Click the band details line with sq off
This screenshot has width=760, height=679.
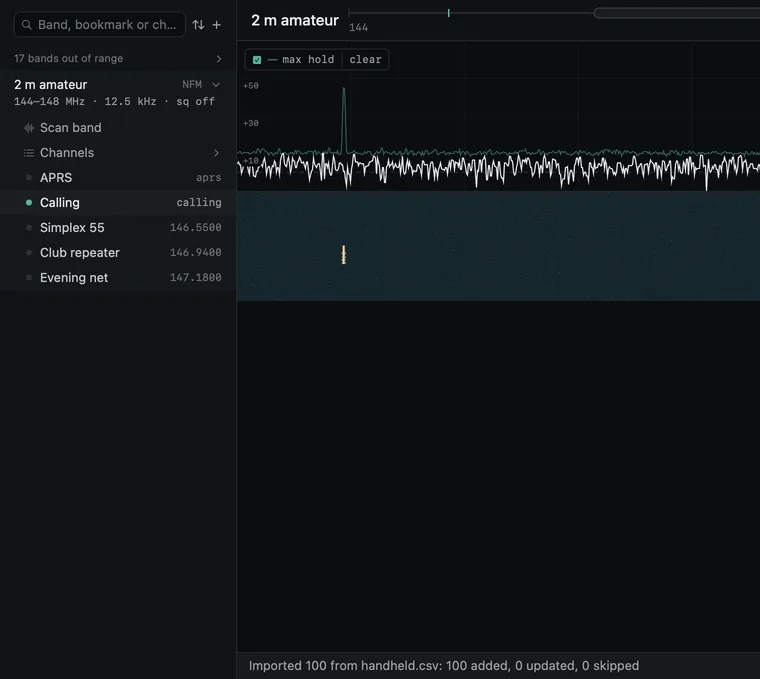point(114,101)
